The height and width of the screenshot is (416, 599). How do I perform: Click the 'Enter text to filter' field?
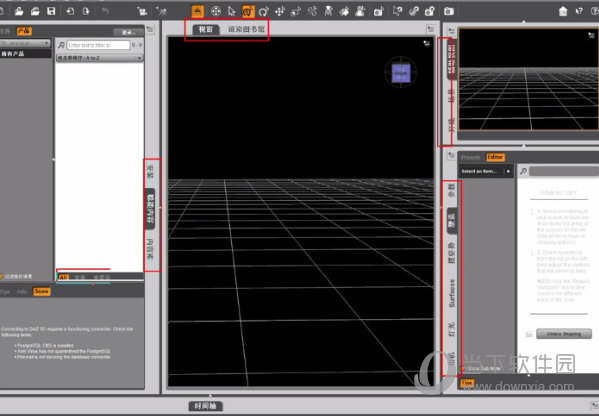(99, 45)
